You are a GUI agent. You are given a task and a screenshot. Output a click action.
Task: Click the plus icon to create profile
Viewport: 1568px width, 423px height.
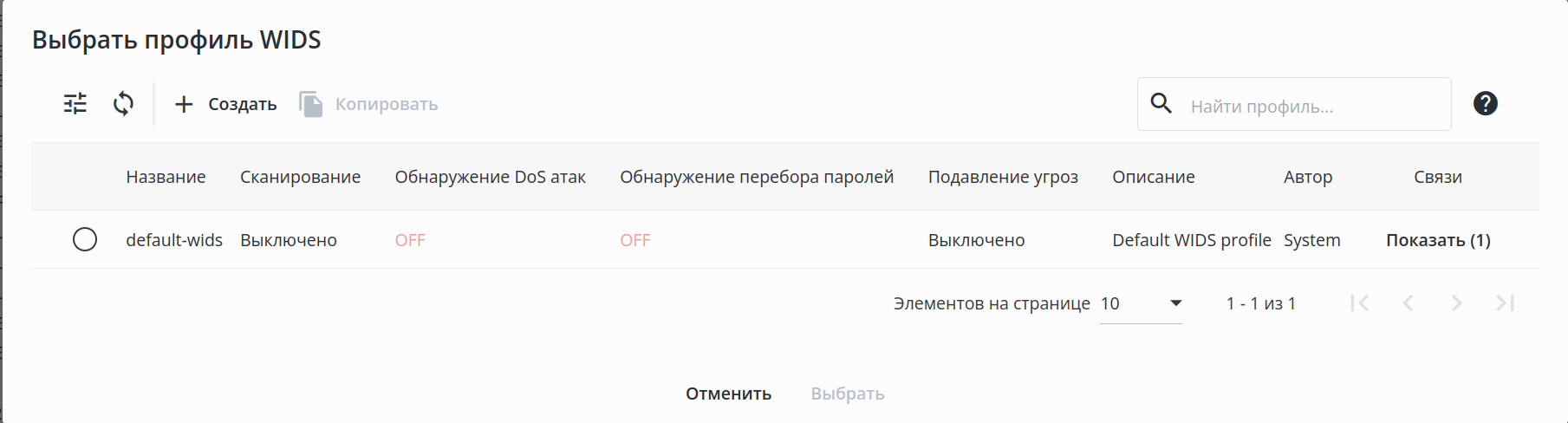click(184, 105)
